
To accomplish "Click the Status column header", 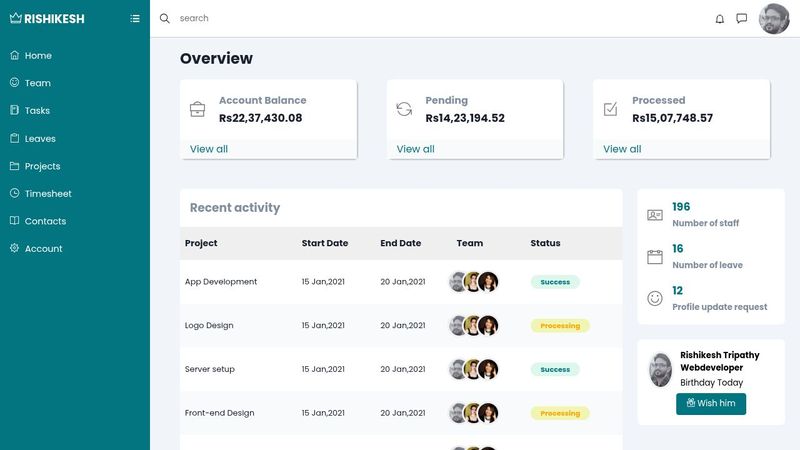I will [545, 243].
